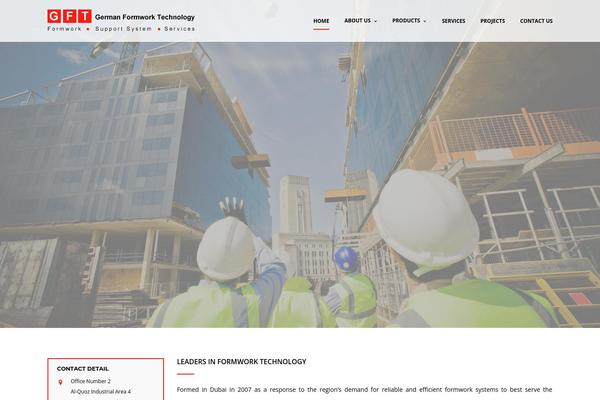
Task: Click the location pin icon in Contact Detail
Action: [x=60, y=382]
